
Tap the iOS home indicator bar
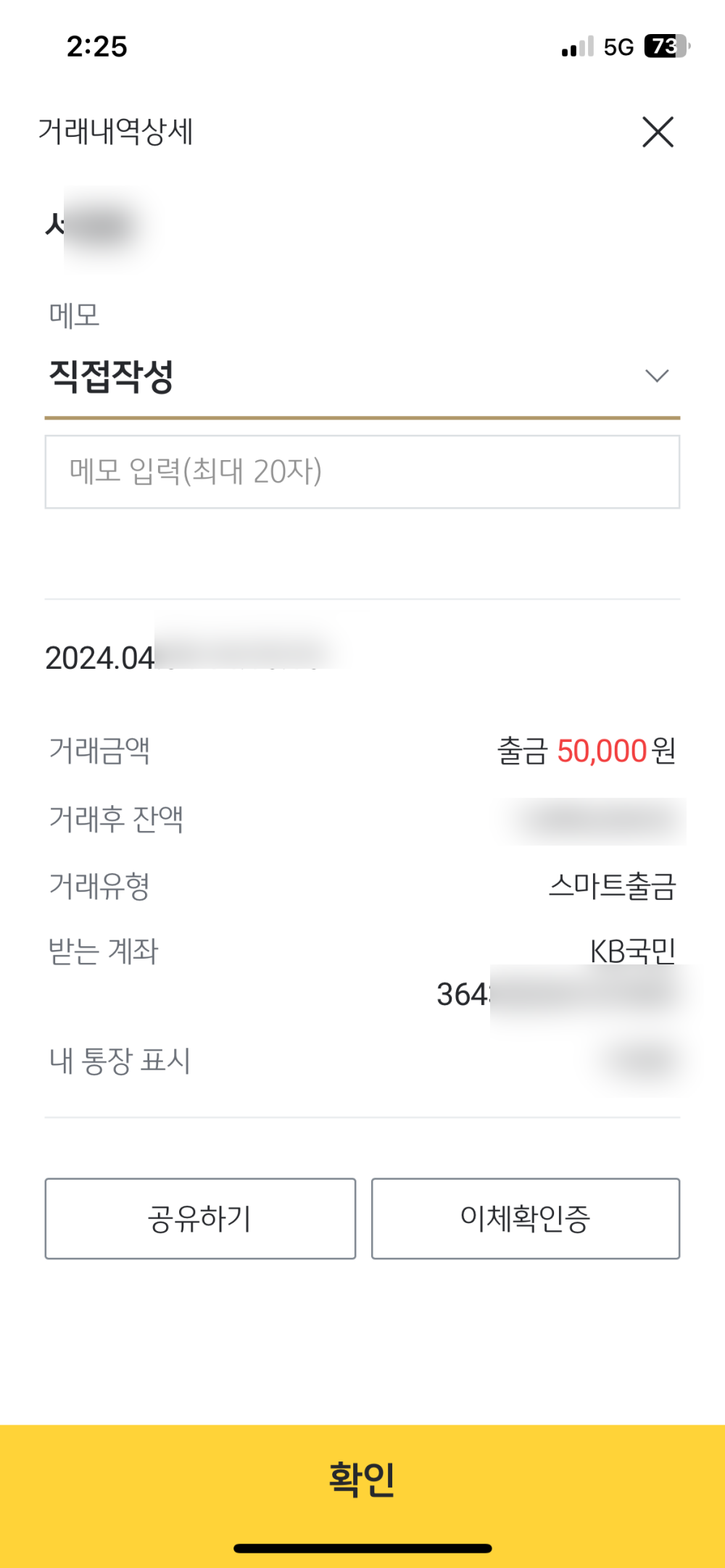point(362,1548)
